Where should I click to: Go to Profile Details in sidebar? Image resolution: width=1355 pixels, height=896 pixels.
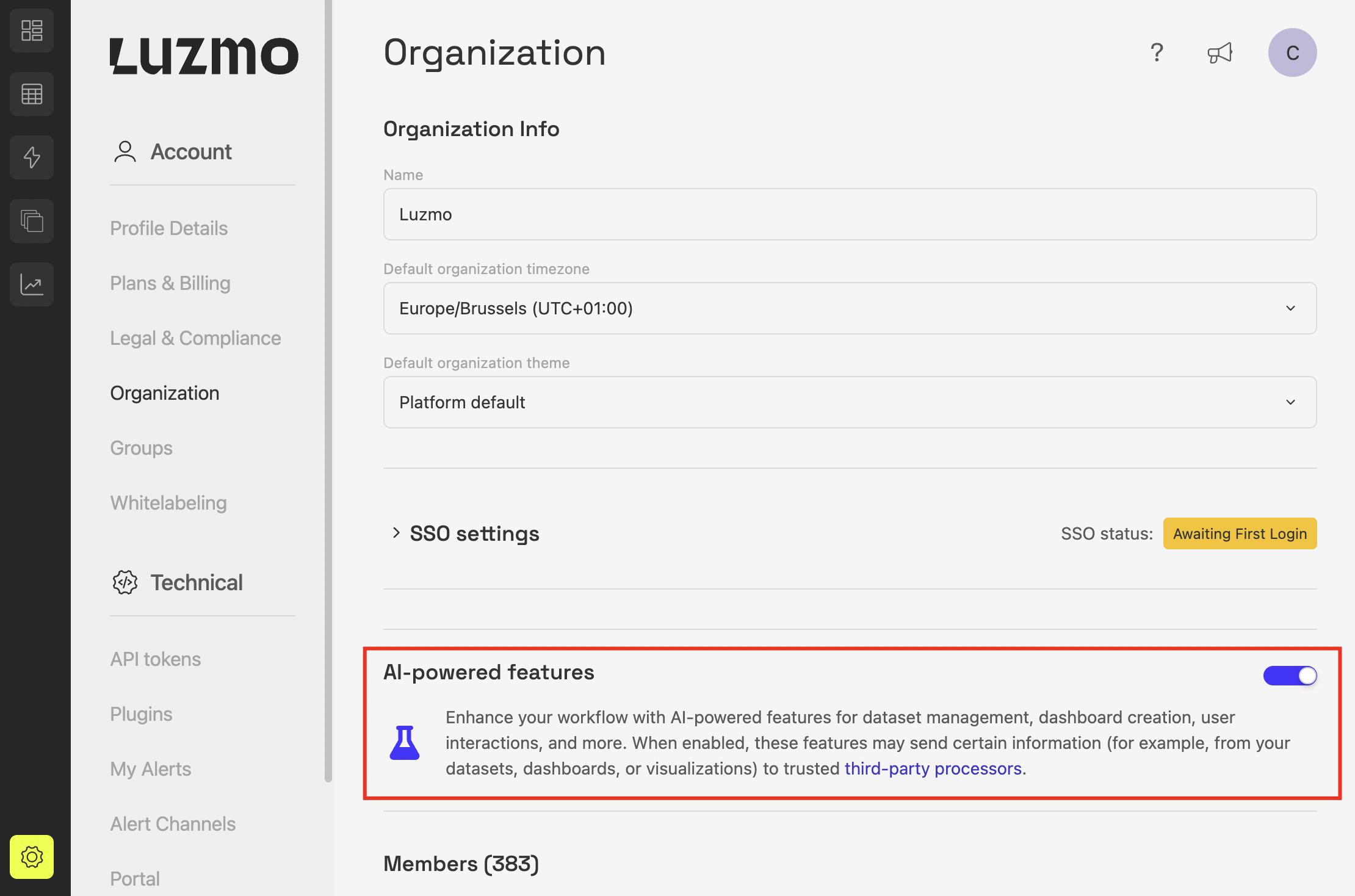(x=169, y=228)
